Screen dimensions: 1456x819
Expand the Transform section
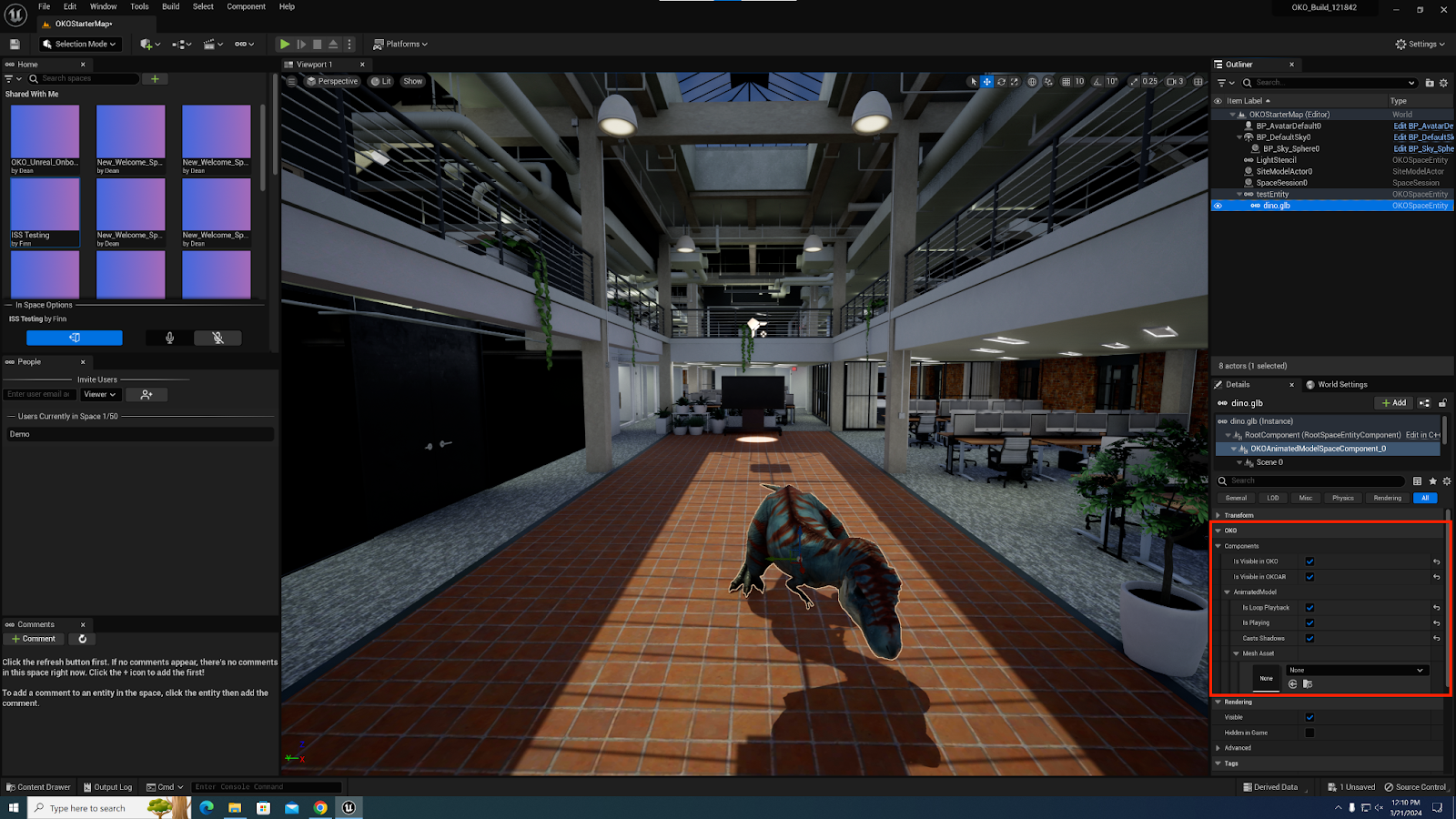pos(1218,515)
